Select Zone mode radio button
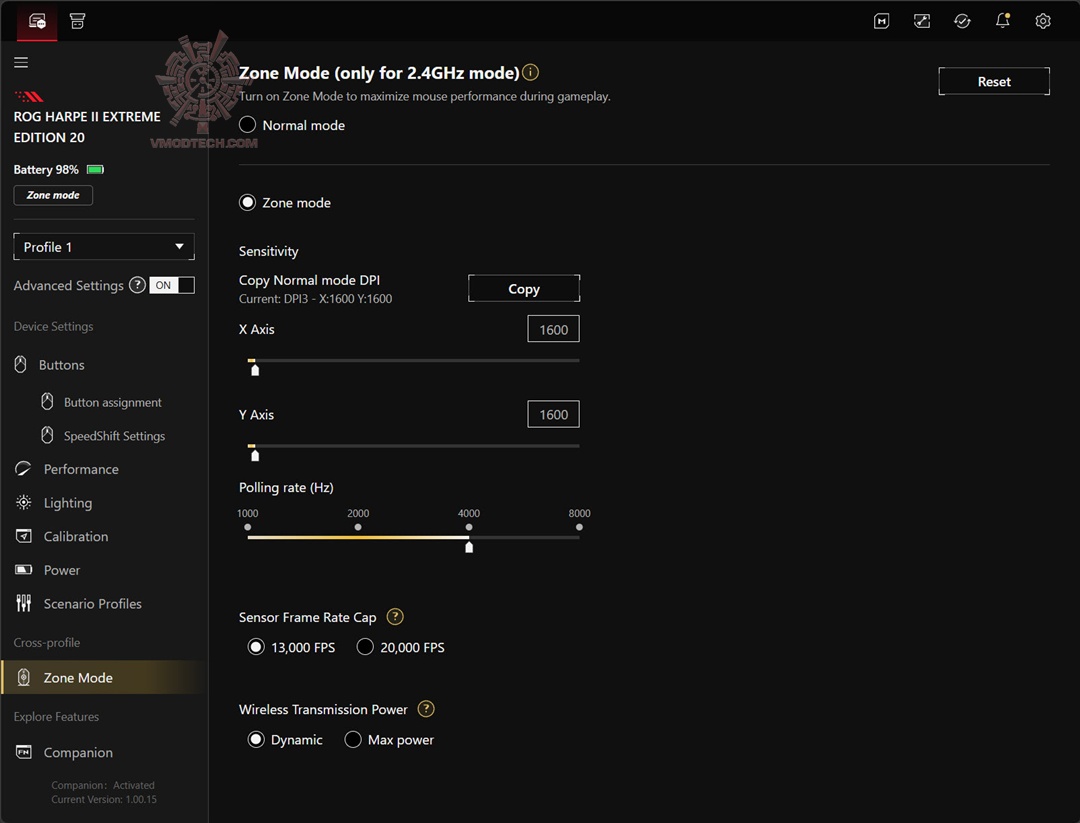Viewport: 1080px width, 823px height. pyautogui.click(x=247, y=202)
